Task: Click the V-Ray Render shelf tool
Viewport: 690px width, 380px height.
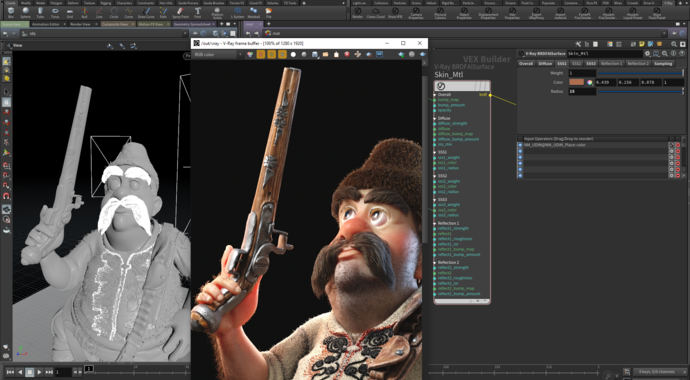Action: click(x=358, y=12)
